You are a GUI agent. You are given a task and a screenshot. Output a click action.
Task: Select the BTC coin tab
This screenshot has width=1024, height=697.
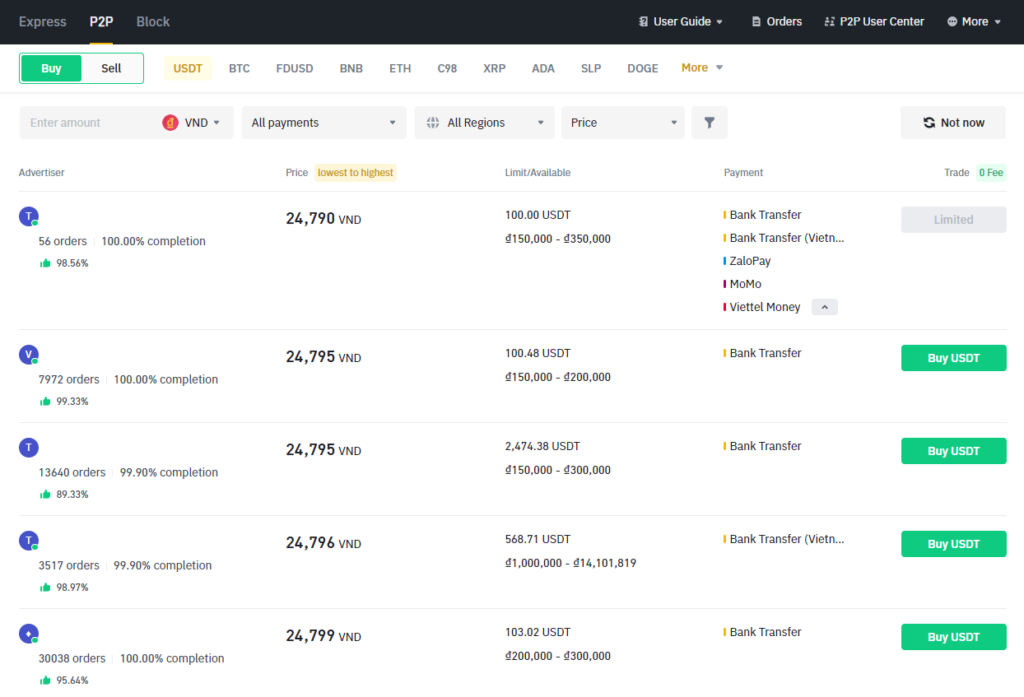click(x=239, y=68)
